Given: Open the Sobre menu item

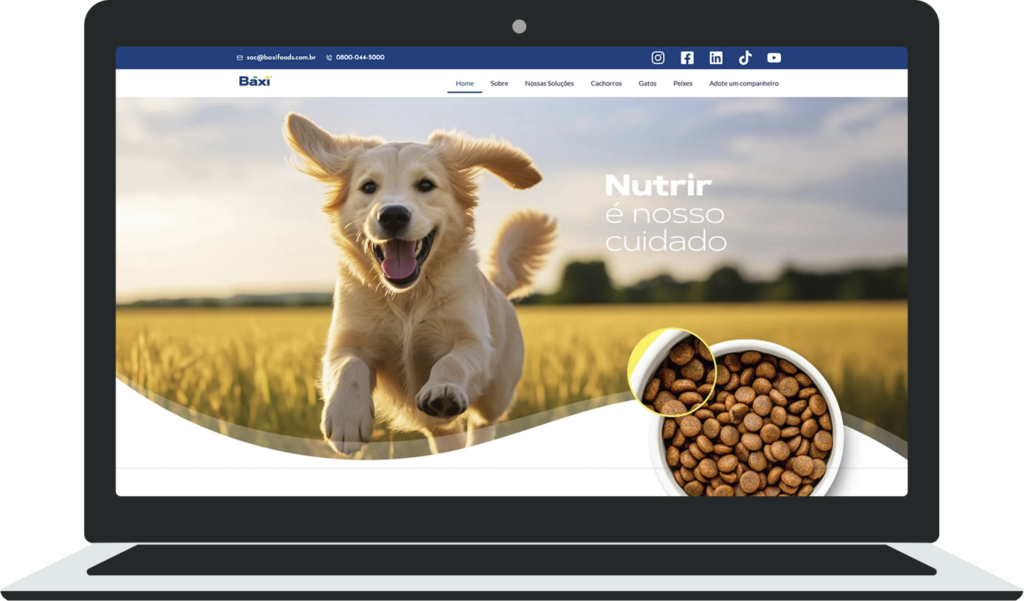Looking at the screenshot, I should point(499,83).
